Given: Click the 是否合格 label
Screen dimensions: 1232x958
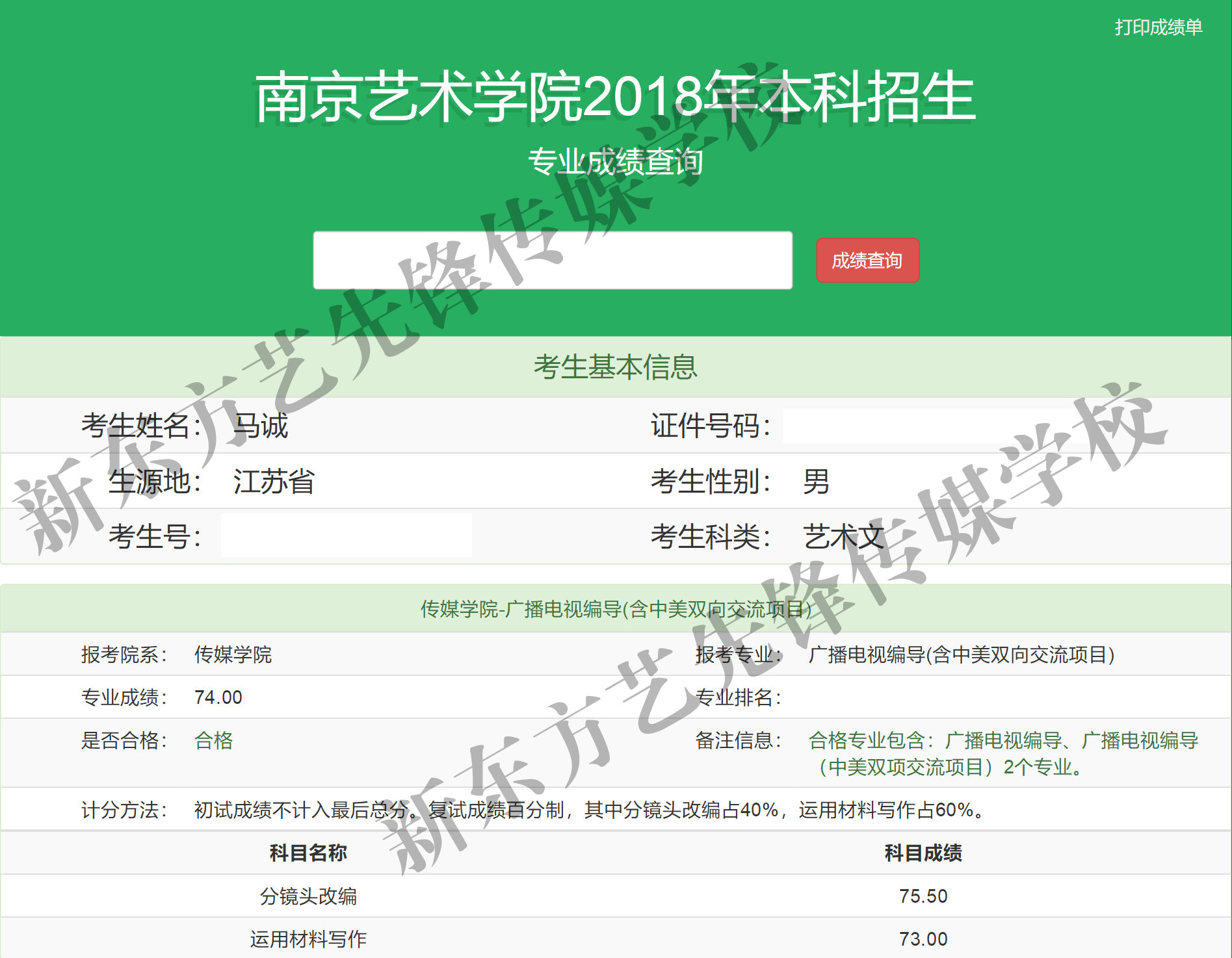Looking at the screenshot, I should coord(124,740).
